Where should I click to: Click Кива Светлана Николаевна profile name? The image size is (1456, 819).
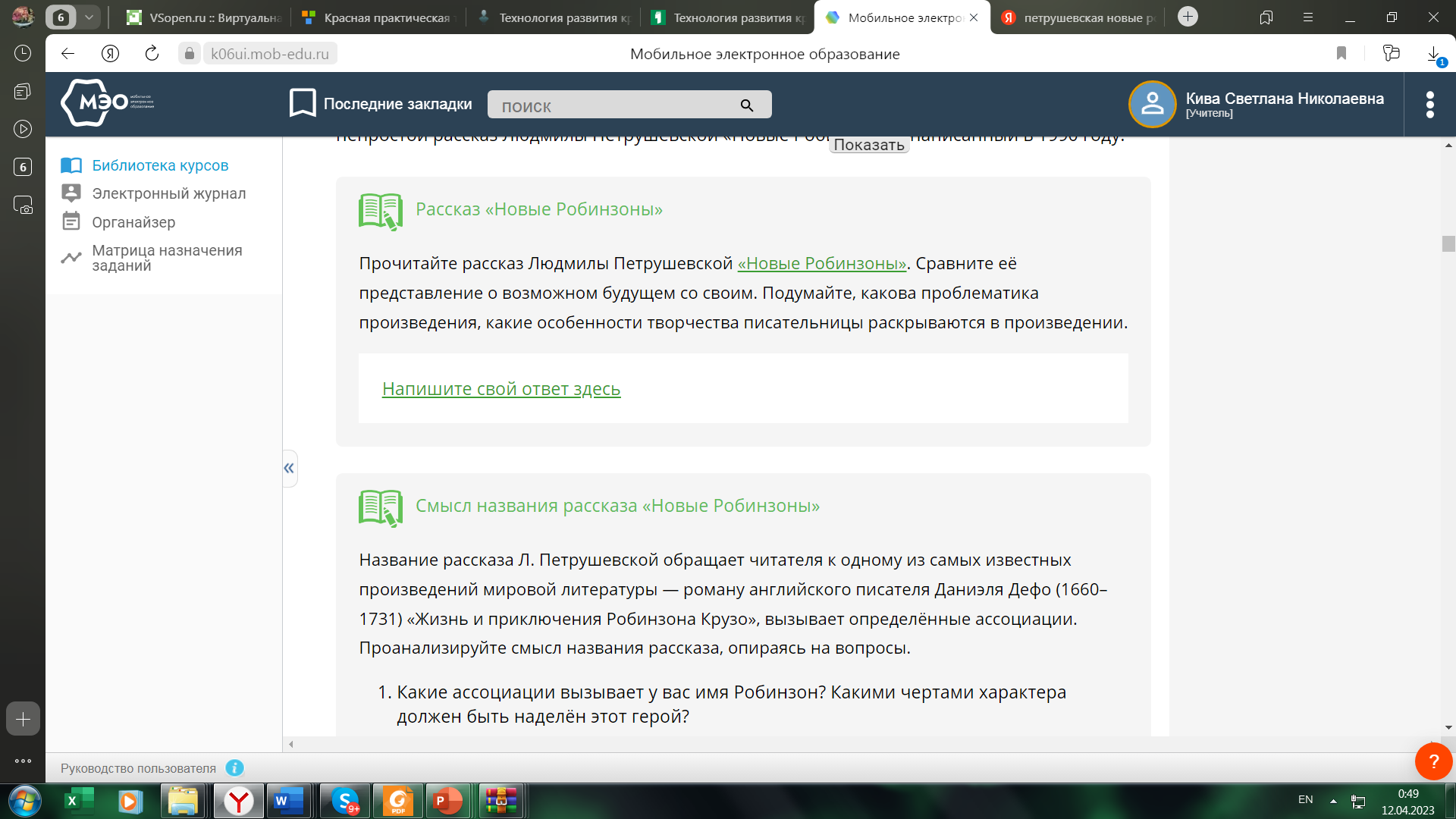tap(1285, 99)
